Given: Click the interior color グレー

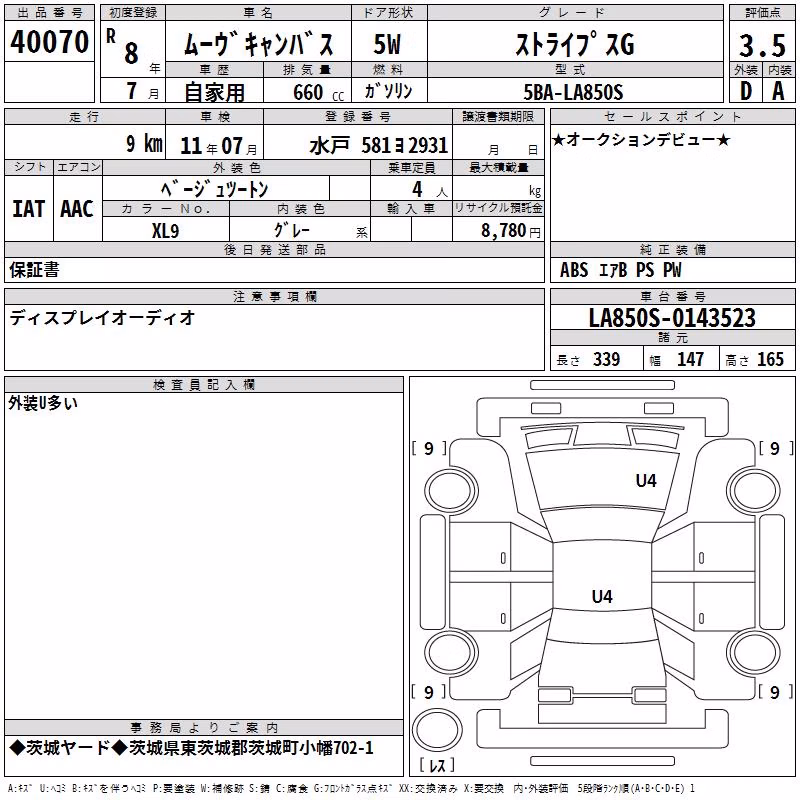Looking at the screenshot, I should 292,230.
